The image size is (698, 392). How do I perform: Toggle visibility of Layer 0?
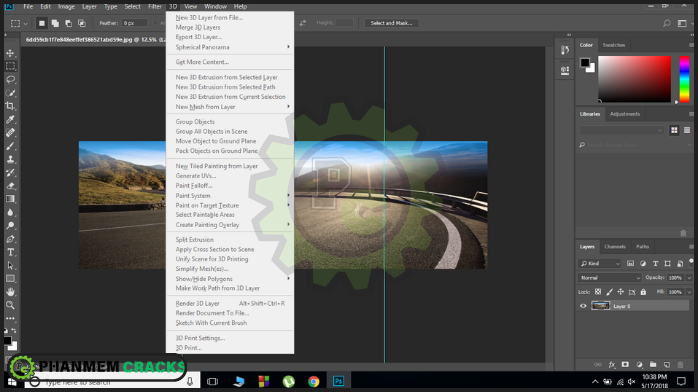pos(583,306)
